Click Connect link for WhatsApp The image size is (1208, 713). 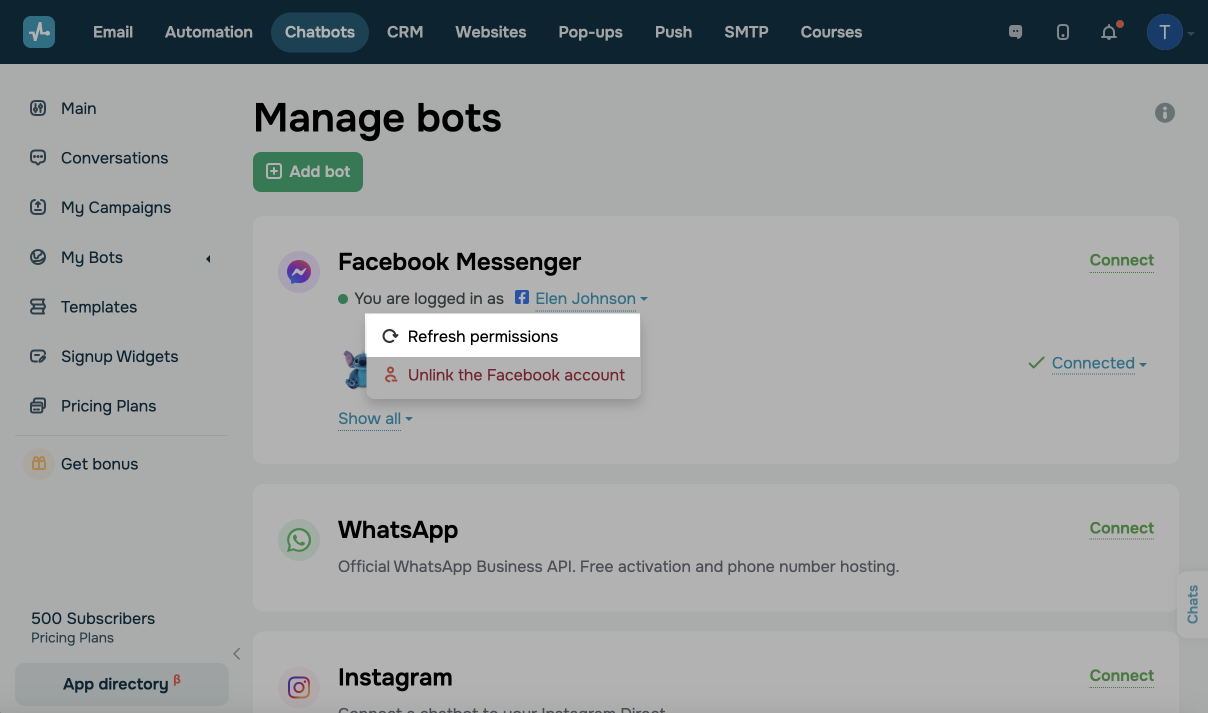1121,528
